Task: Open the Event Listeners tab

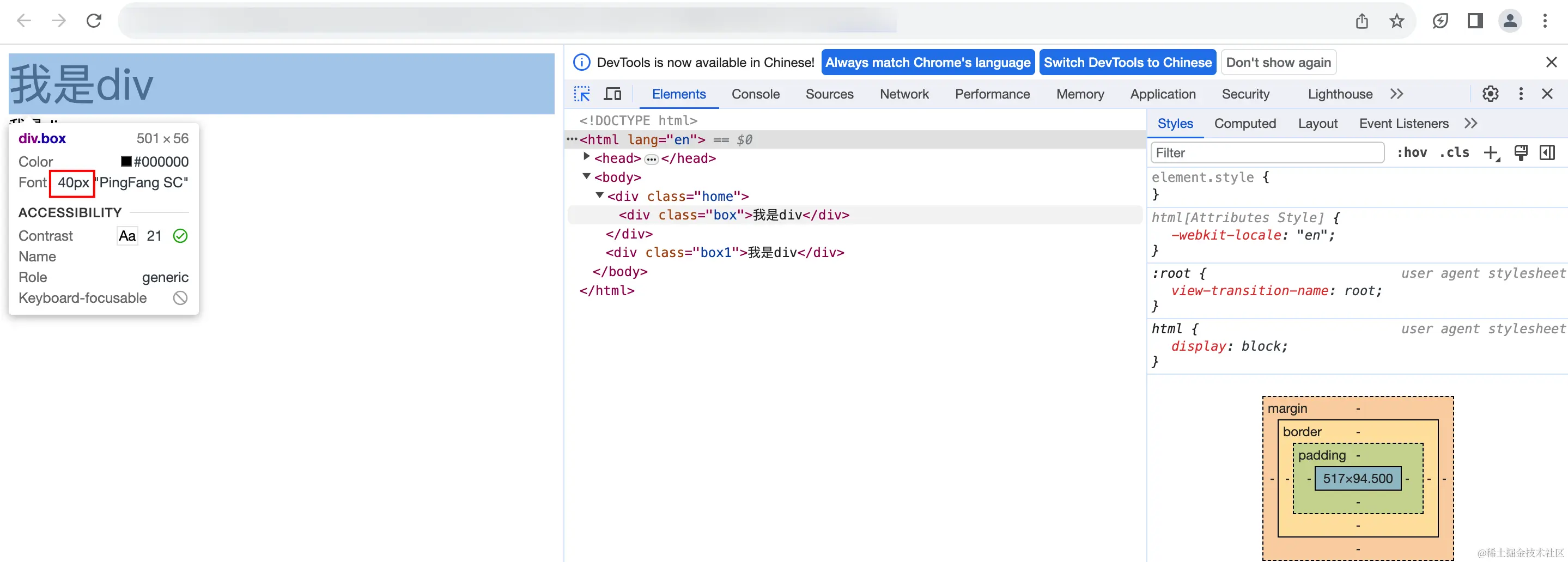Action: [x=1403, y=124]
